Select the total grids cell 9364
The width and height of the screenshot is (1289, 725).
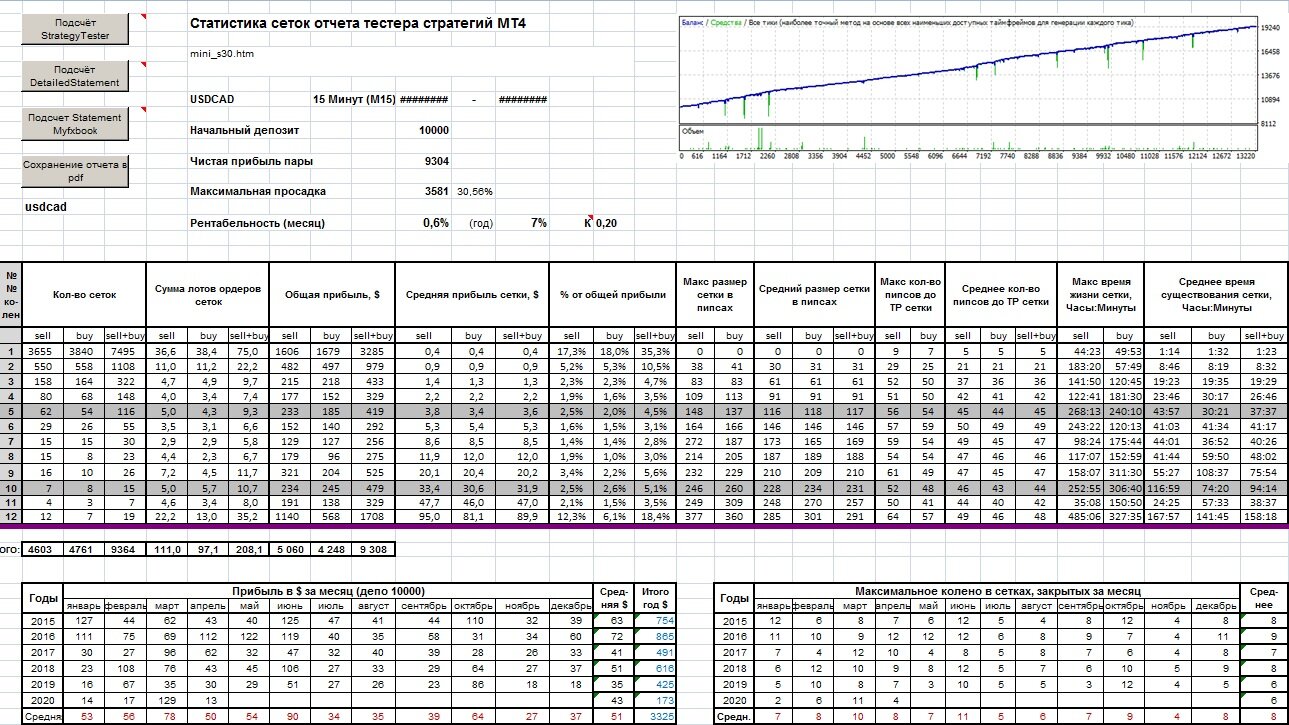[125, 549]
